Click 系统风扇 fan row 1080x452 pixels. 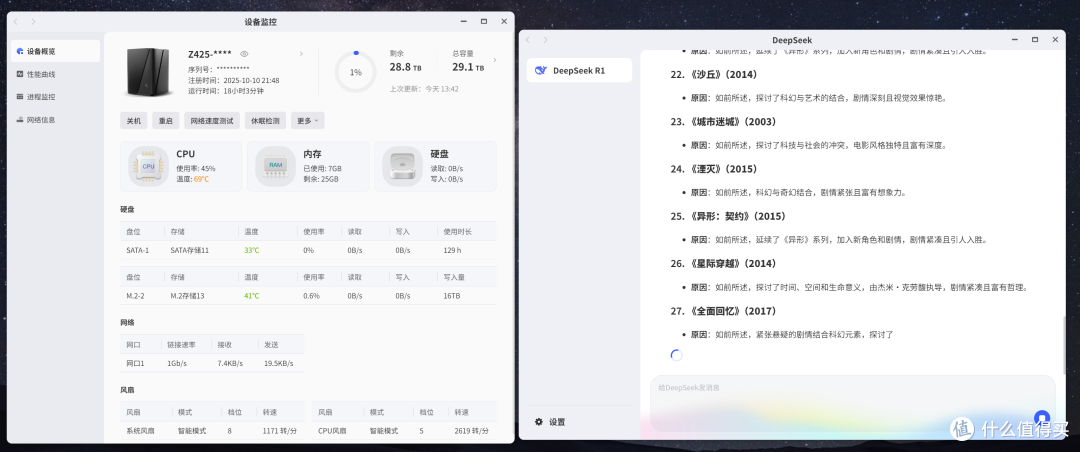212,431
